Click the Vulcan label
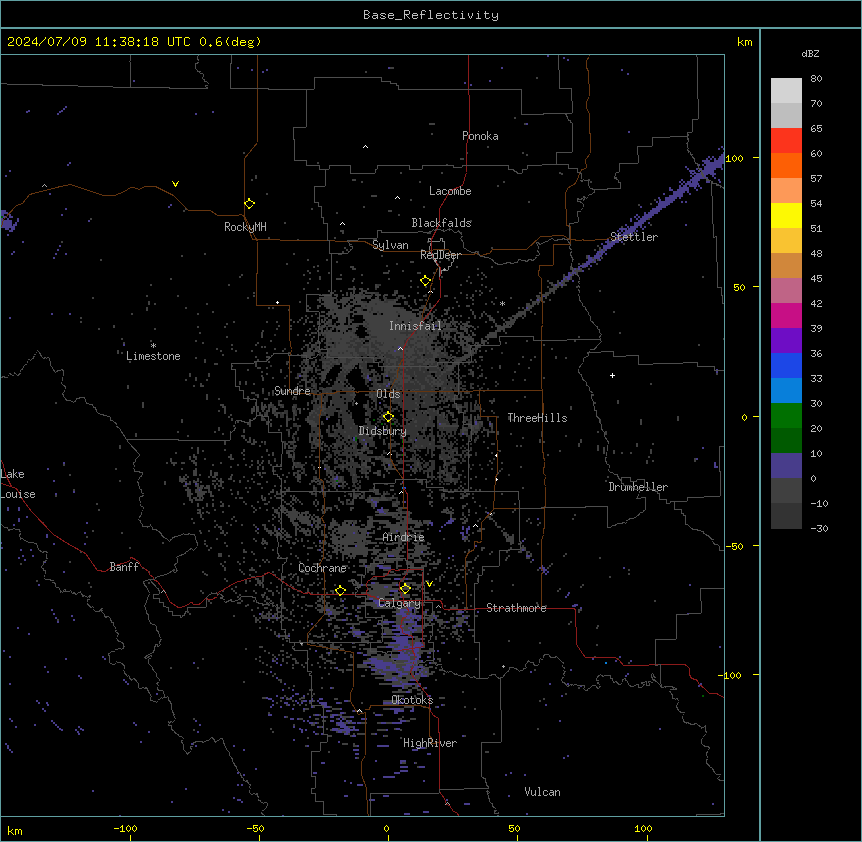The image size is (862, 842). 543,792
